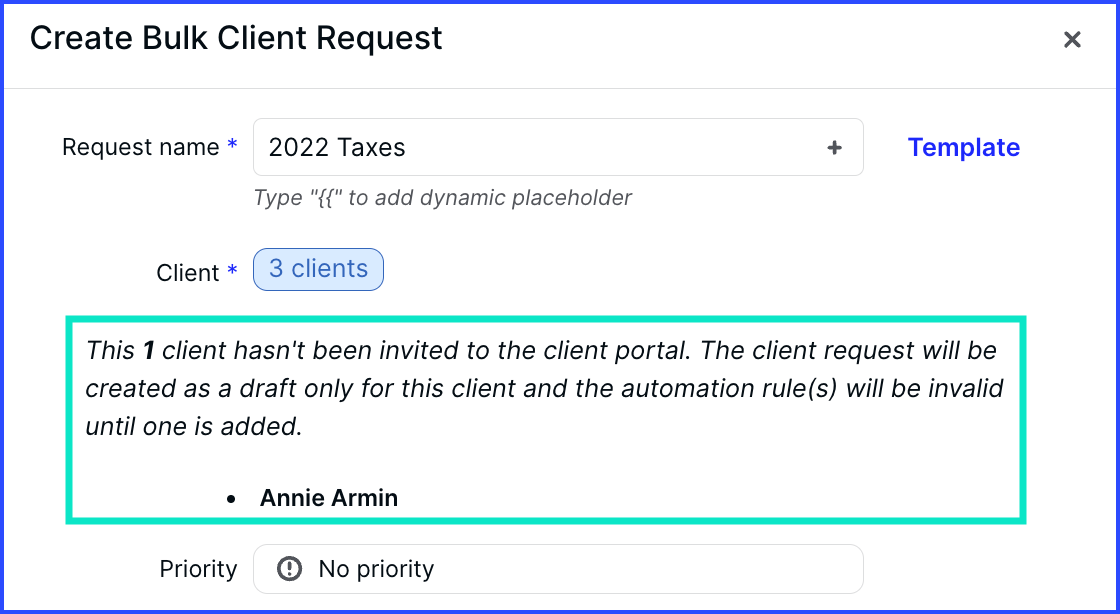Select Annie Armin in the uninvited list
Viewport: 1120px width, 614px height.
coord(329,498)
